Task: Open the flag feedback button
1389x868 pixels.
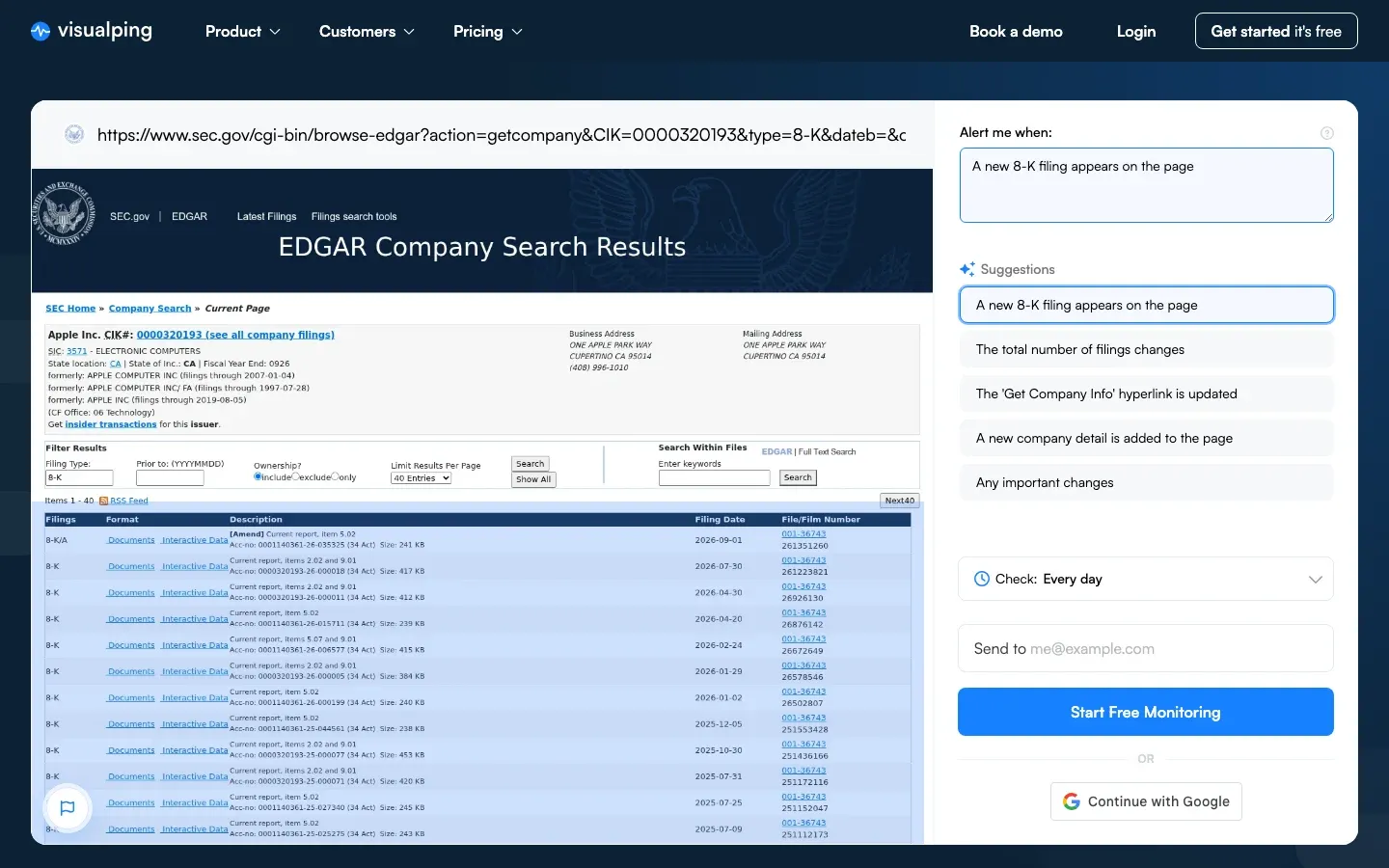Action: (68, 808)
